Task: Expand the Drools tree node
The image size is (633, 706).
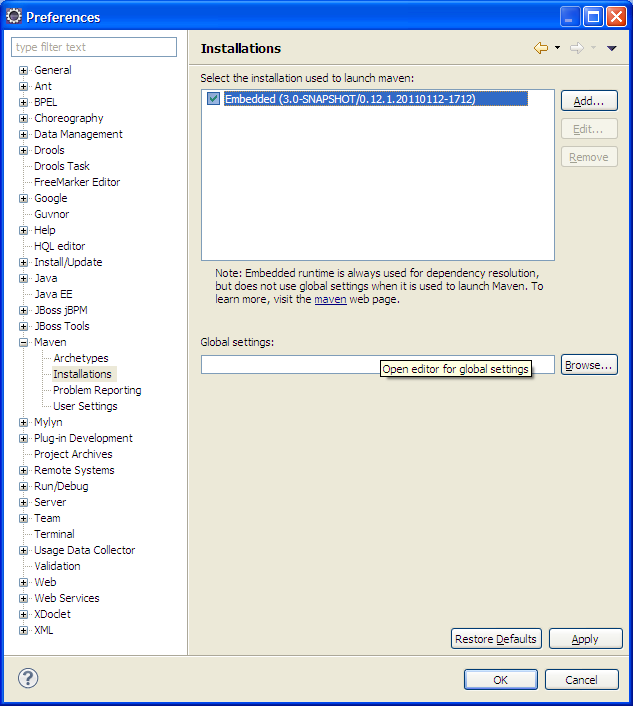Action: pos(23,150)
